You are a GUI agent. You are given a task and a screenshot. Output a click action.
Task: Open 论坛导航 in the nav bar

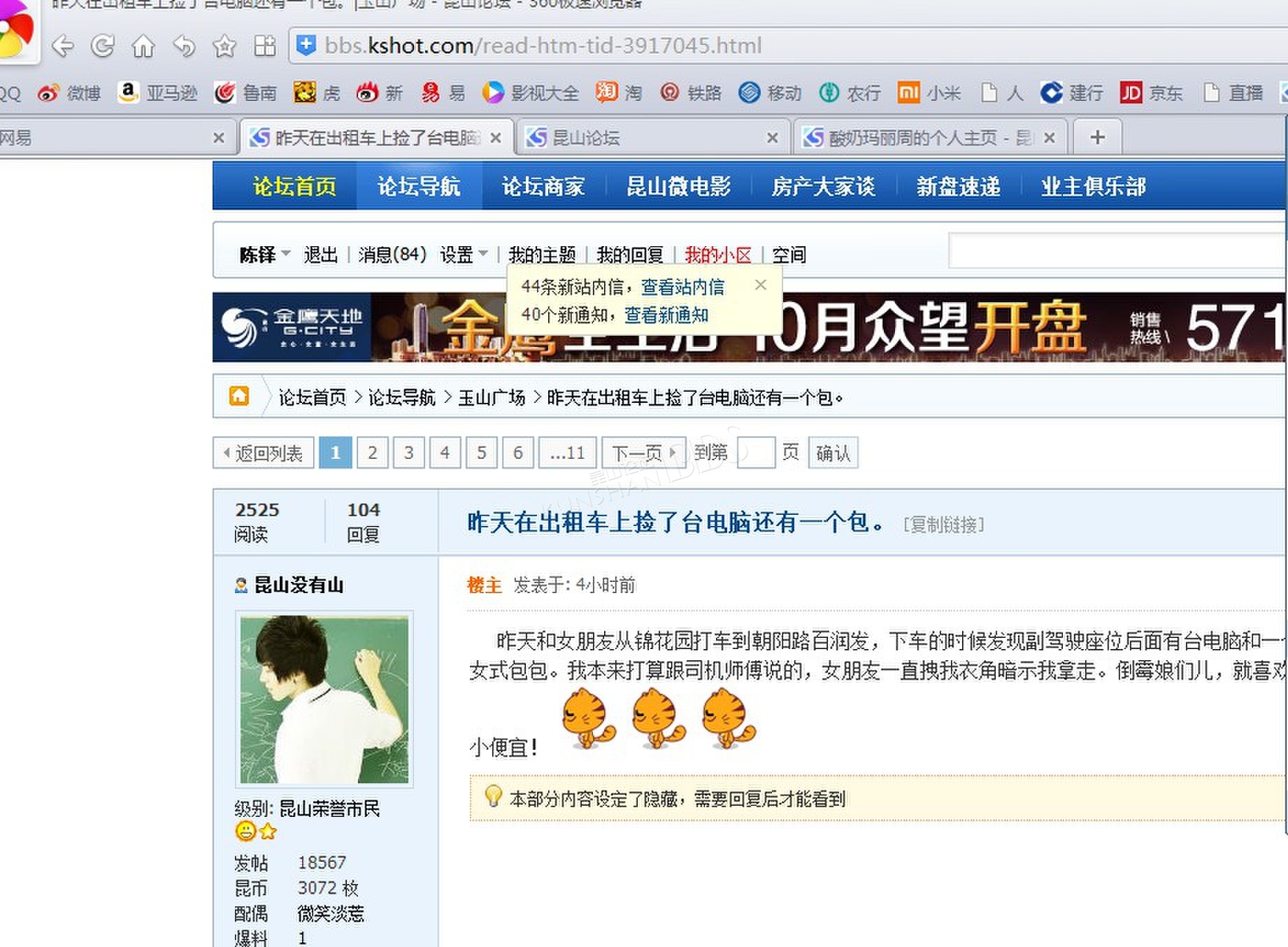[419, 186]
